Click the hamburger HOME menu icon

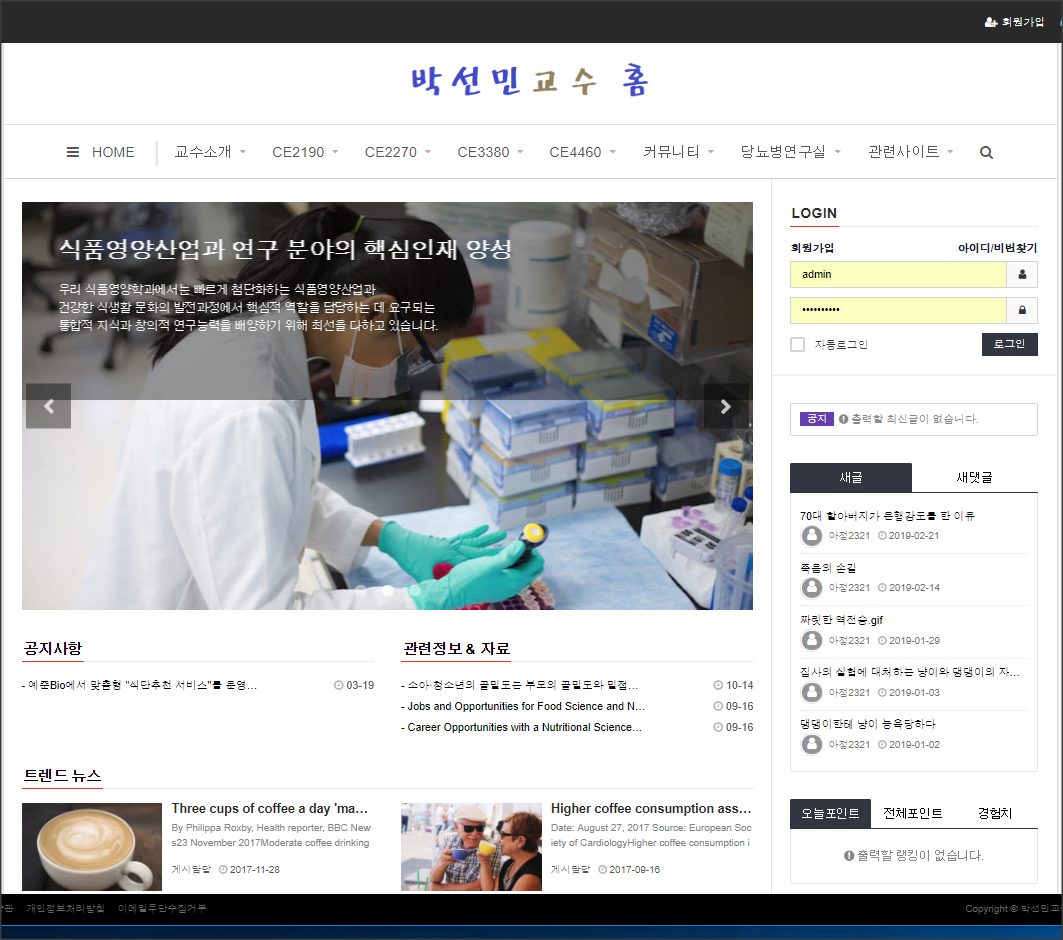[73, 152]
